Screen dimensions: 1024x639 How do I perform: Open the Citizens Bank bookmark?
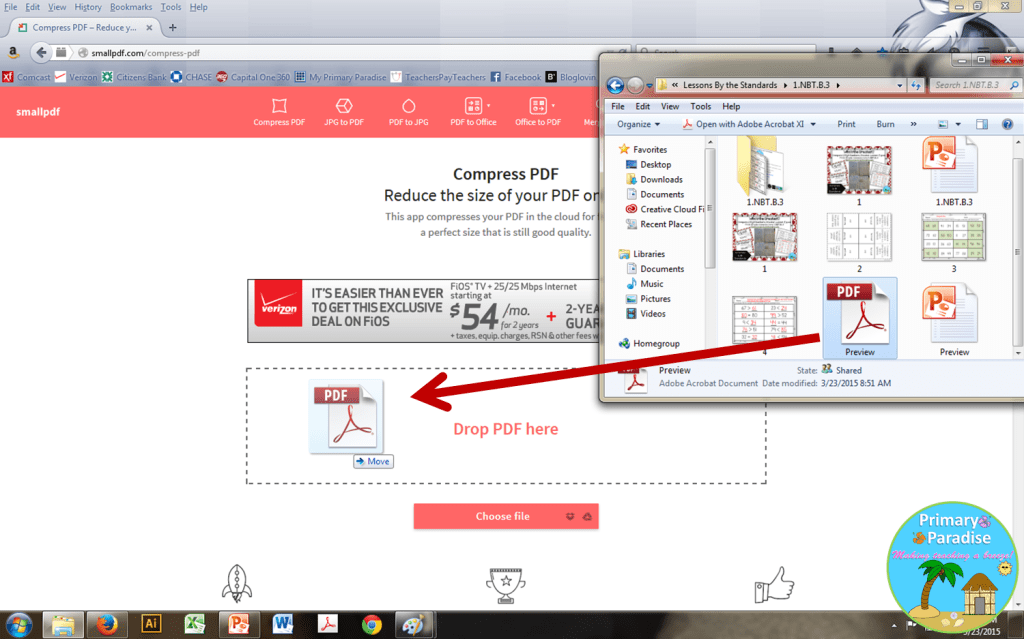pyautogui.click(x=134, y=77)
